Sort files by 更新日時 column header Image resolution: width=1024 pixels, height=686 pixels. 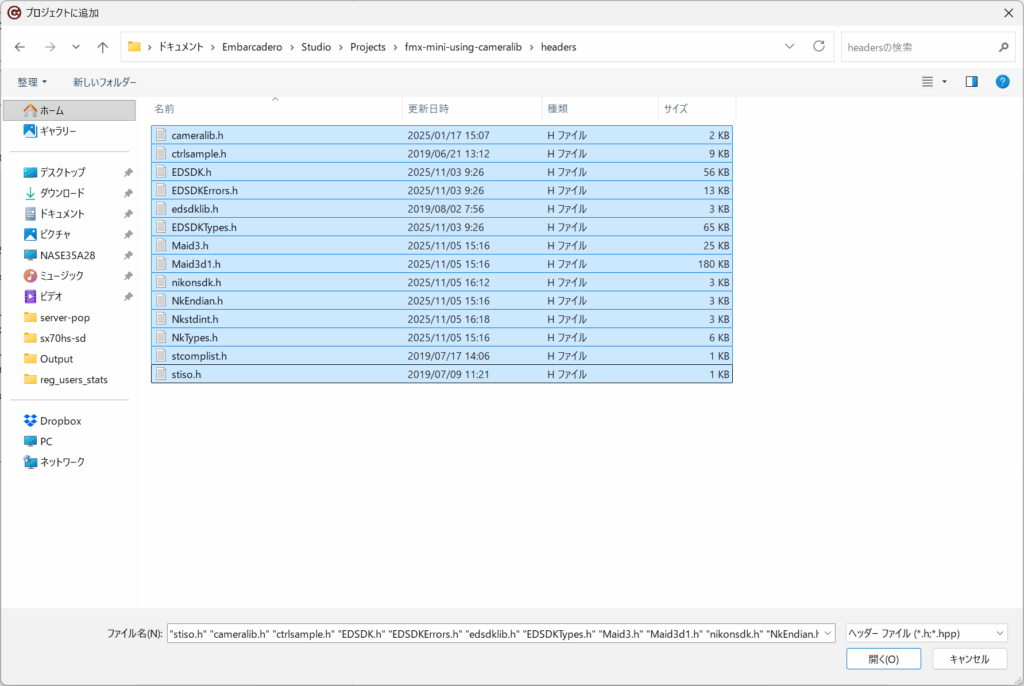[428, 108]
